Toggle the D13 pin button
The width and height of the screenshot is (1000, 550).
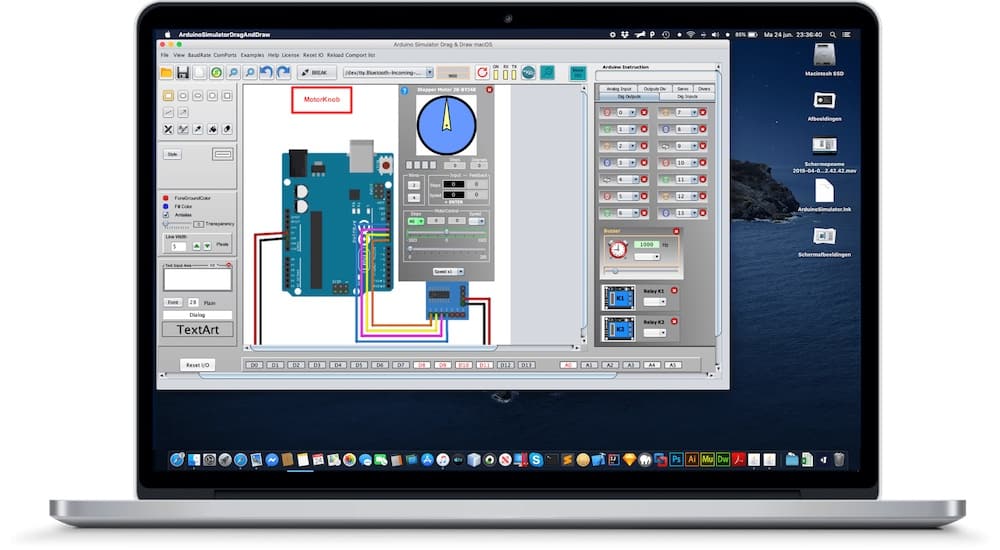pos(526,365)
